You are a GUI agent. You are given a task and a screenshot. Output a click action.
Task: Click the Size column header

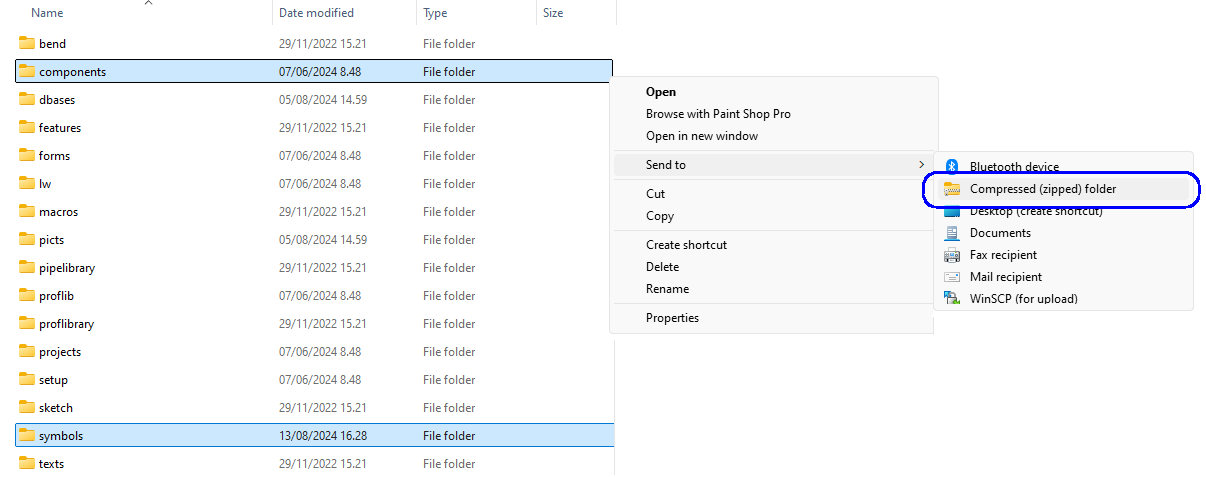pyautogui.click(x=553, y=13)
